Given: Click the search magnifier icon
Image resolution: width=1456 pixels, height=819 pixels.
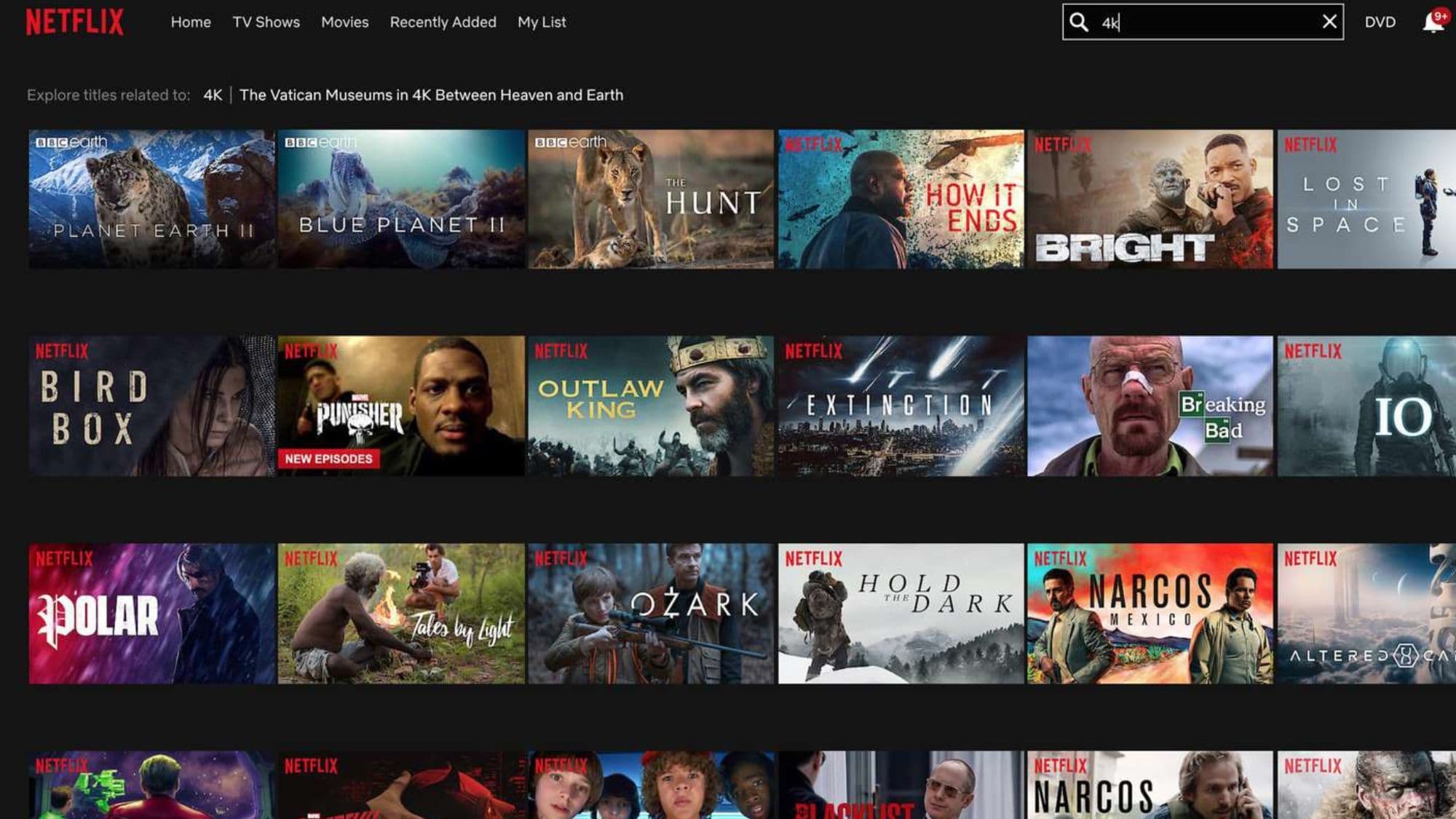Looking at the screenshot, I should click(x=1079, y=23).
